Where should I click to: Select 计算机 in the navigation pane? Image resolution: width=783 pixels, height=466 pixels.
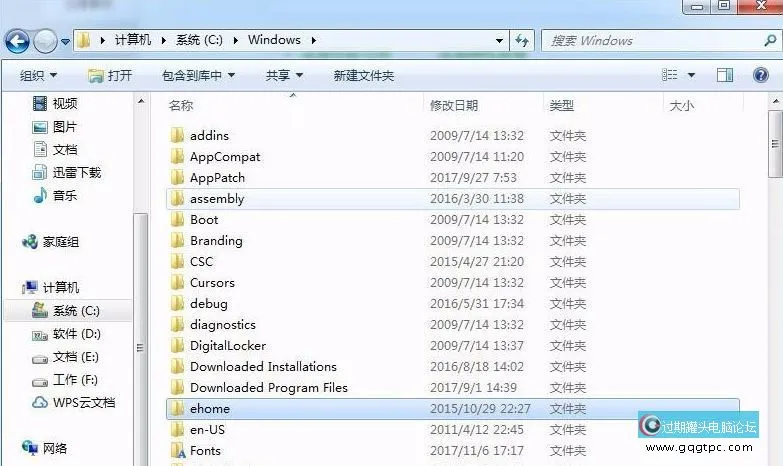tap(50, 287)
